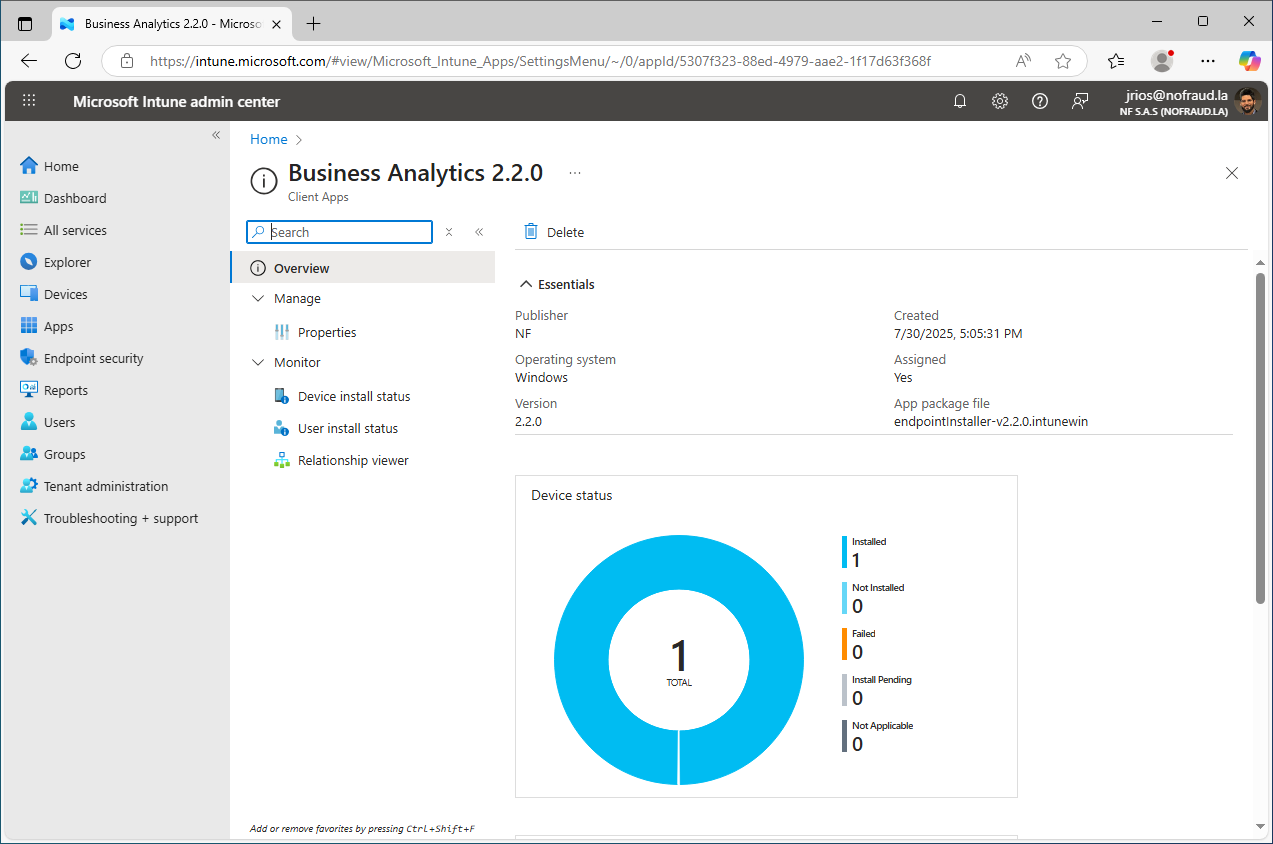
Task: Open the Reports sidebar icon
Action: [28, 390]
